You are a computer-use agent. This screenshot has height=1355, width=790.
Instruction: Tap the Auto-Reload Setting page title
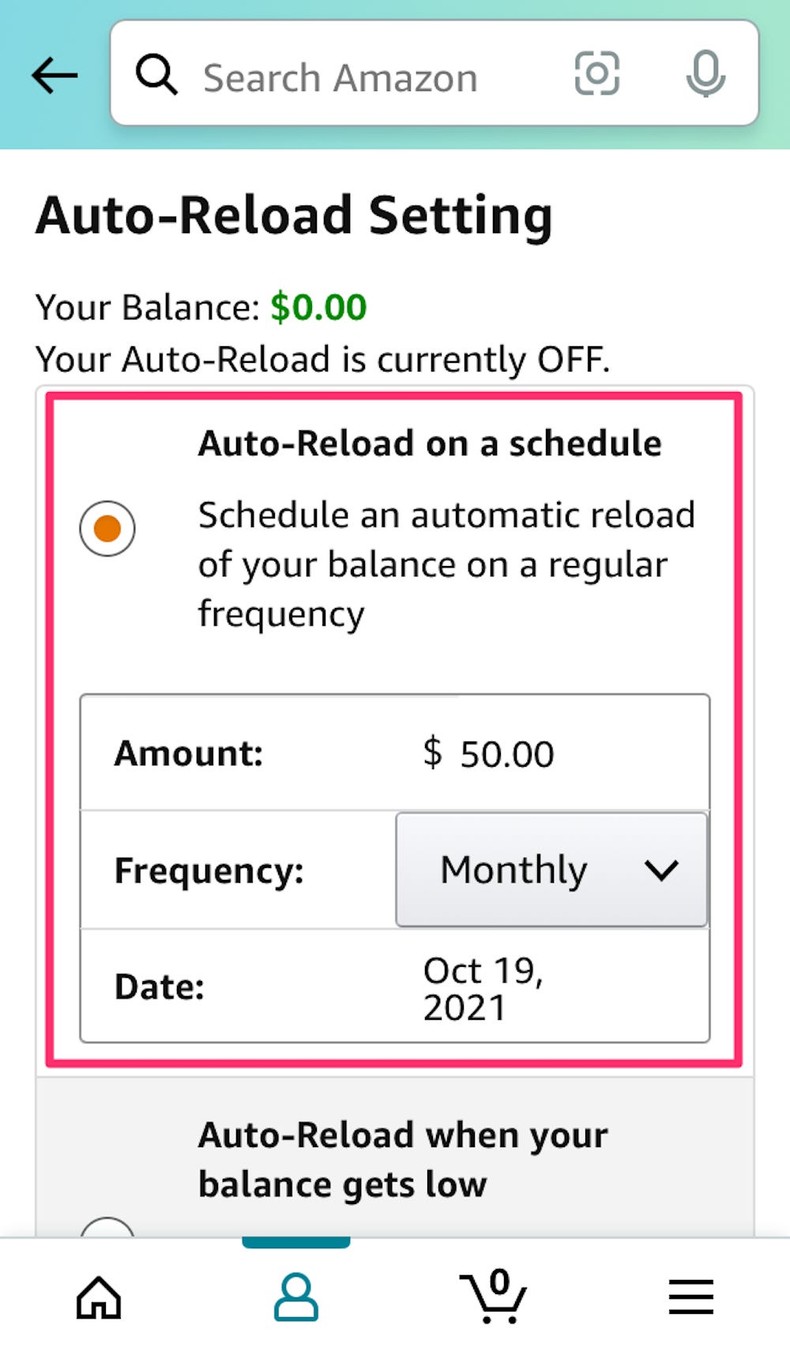pos(294,216)
